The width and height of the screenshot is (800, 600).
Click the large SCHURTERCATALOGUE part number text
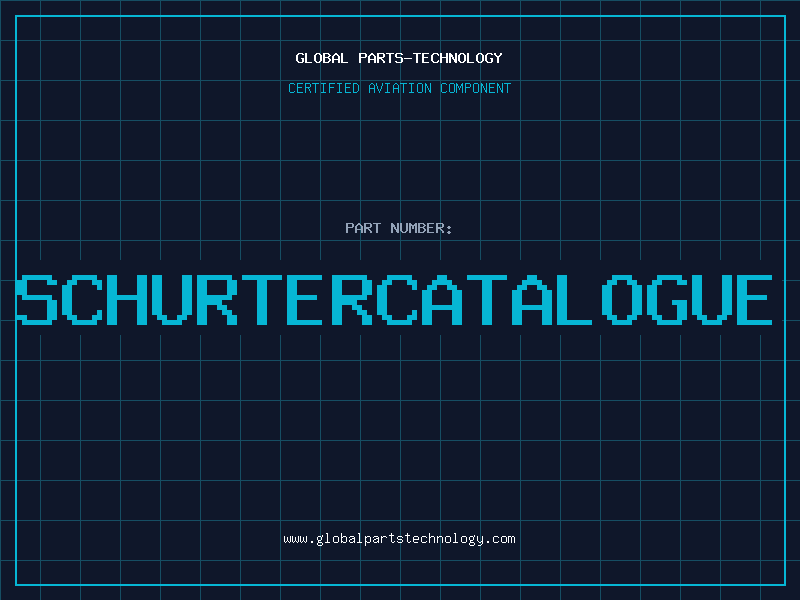(x=396, y=300)
